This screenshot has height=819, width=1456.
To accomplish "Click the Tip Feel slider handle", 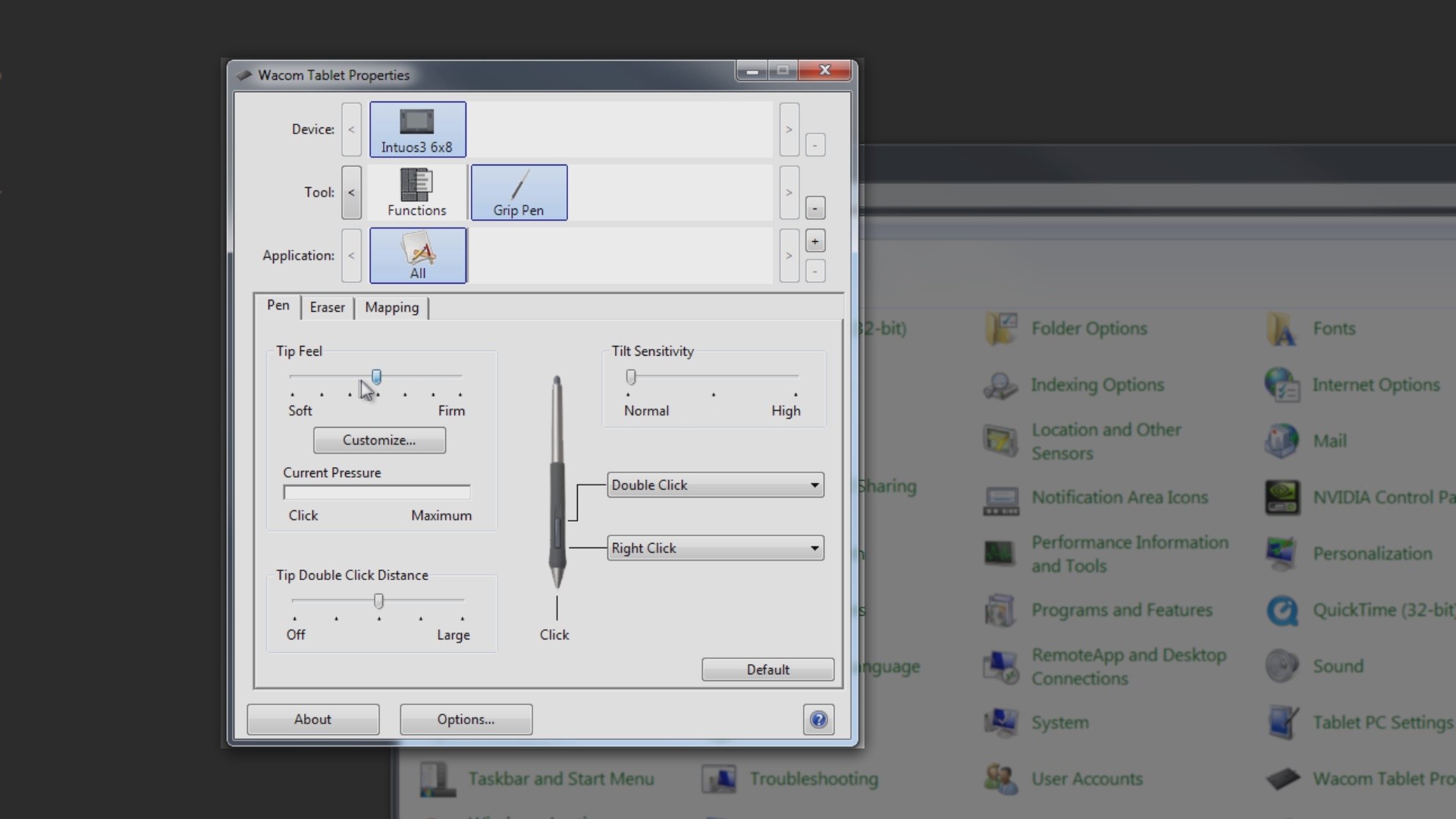I will pos(376,377).
